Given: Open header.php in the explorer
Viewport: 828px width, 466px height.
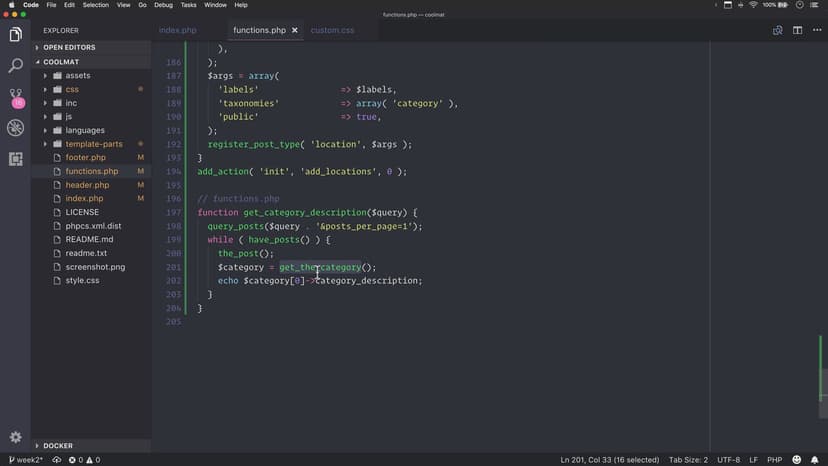Looking at the screenshot, I should click(x=87, y=185).
